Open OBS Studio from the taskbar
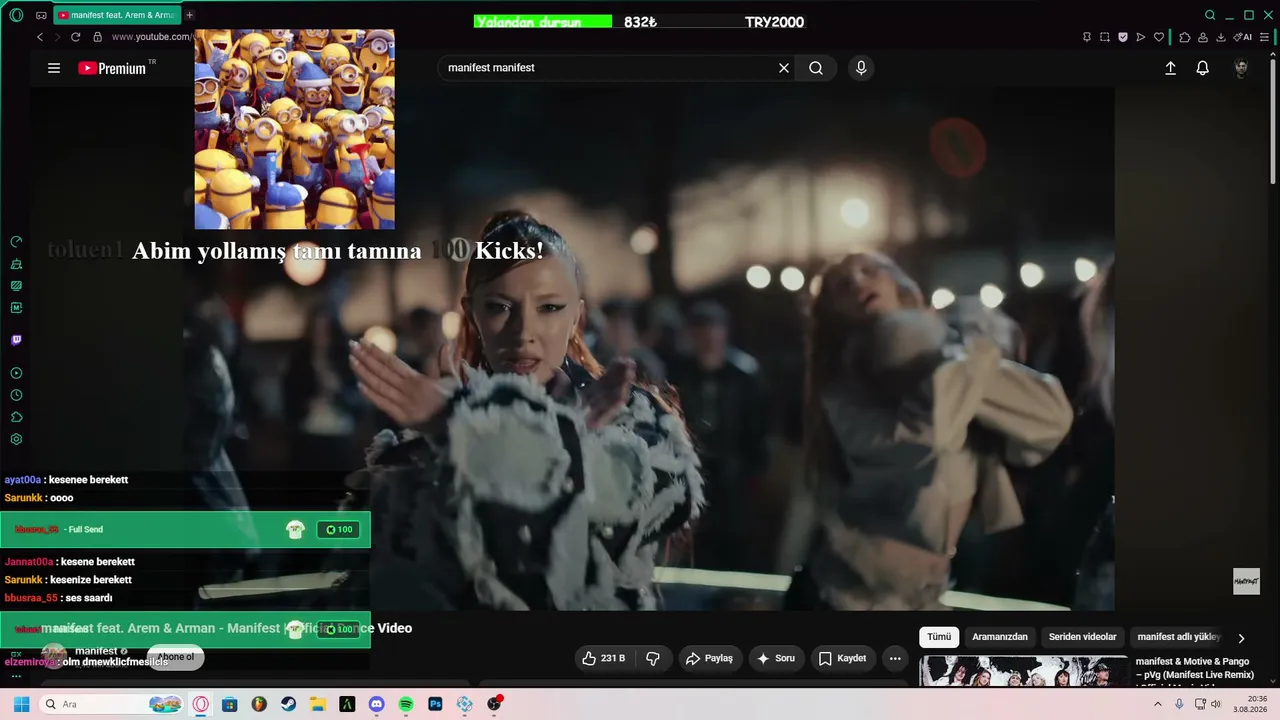Viewport: 1280px width, 720px height. click(494, 704)
